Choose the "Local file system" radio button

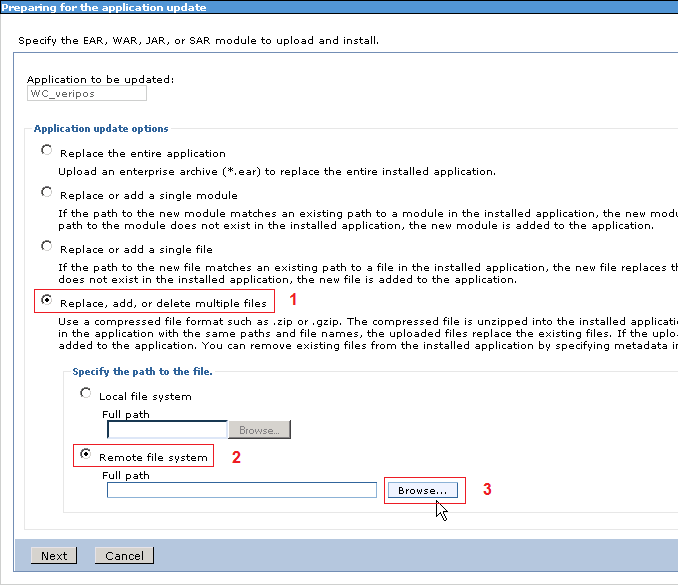tap(86, 394)
